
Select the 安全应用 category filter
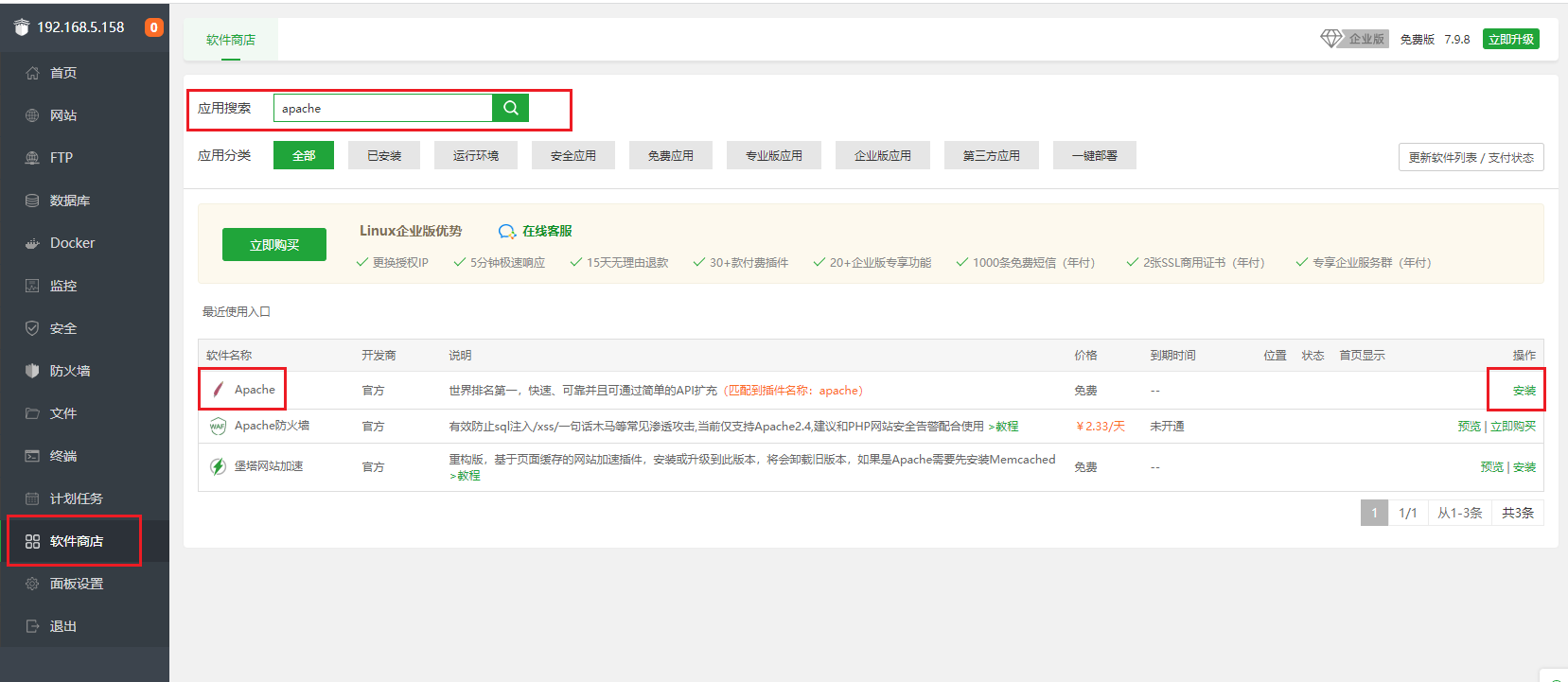573,155
